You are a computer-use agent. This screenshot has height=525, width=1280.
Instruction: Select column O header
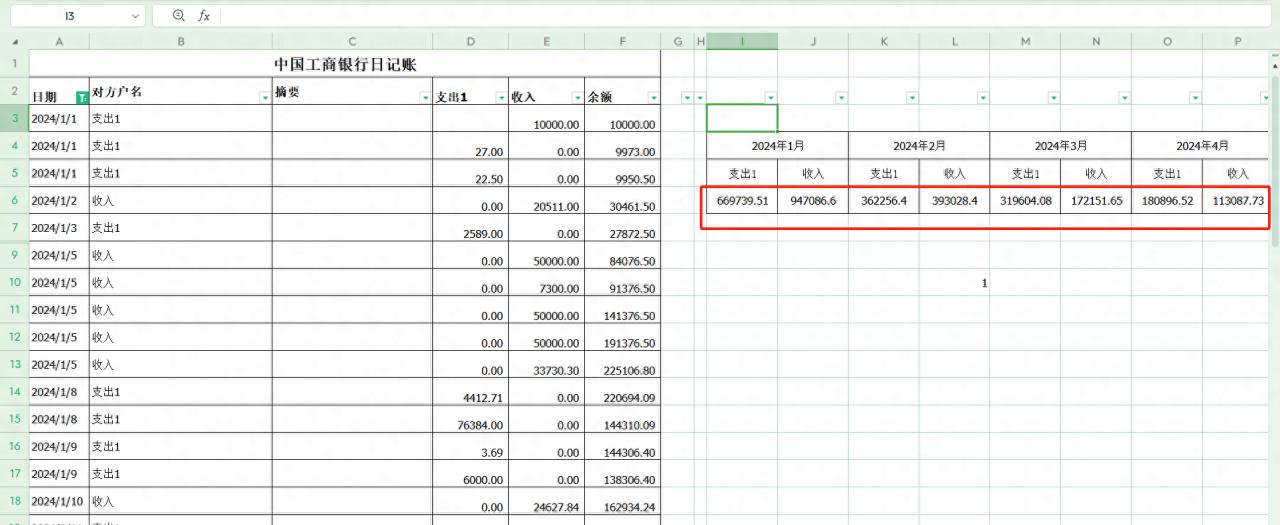[1167, 41]
